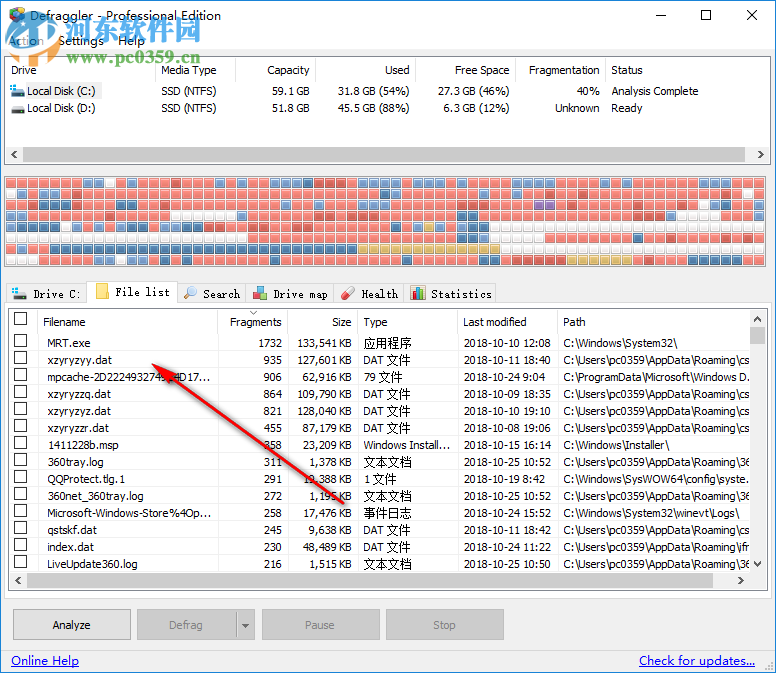Viewport: 776px width, 673px height.
Task: Select the MRT.exe file name
Action: (69, 343)
